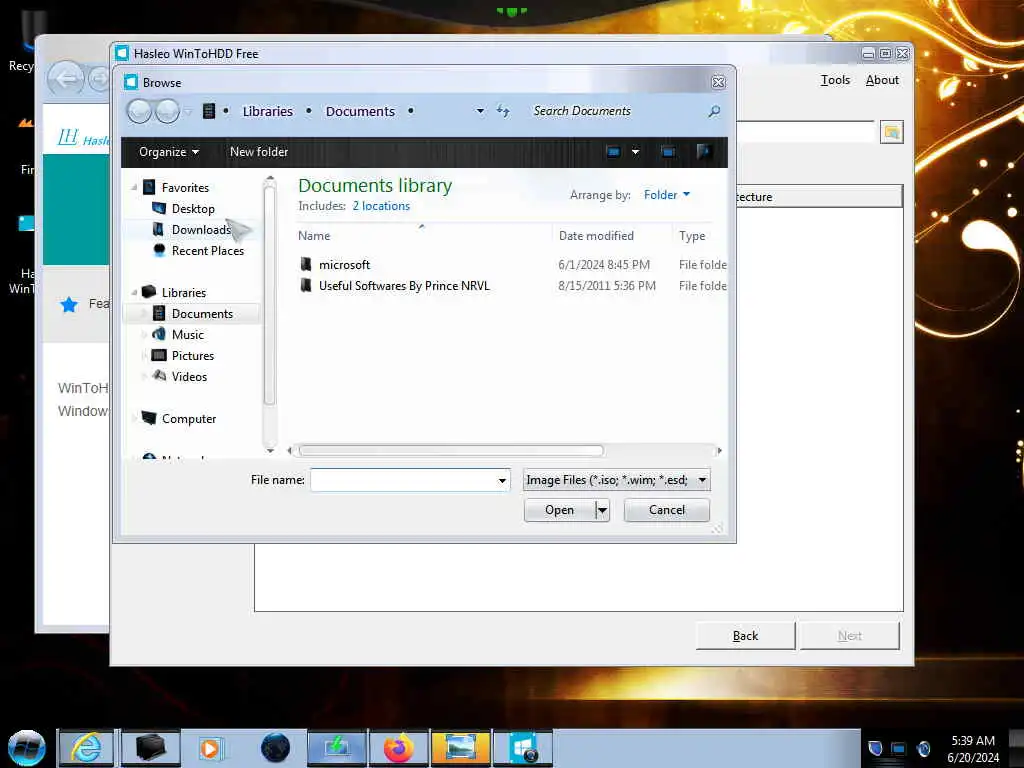Select the Documents library in tree

point(202,313)
